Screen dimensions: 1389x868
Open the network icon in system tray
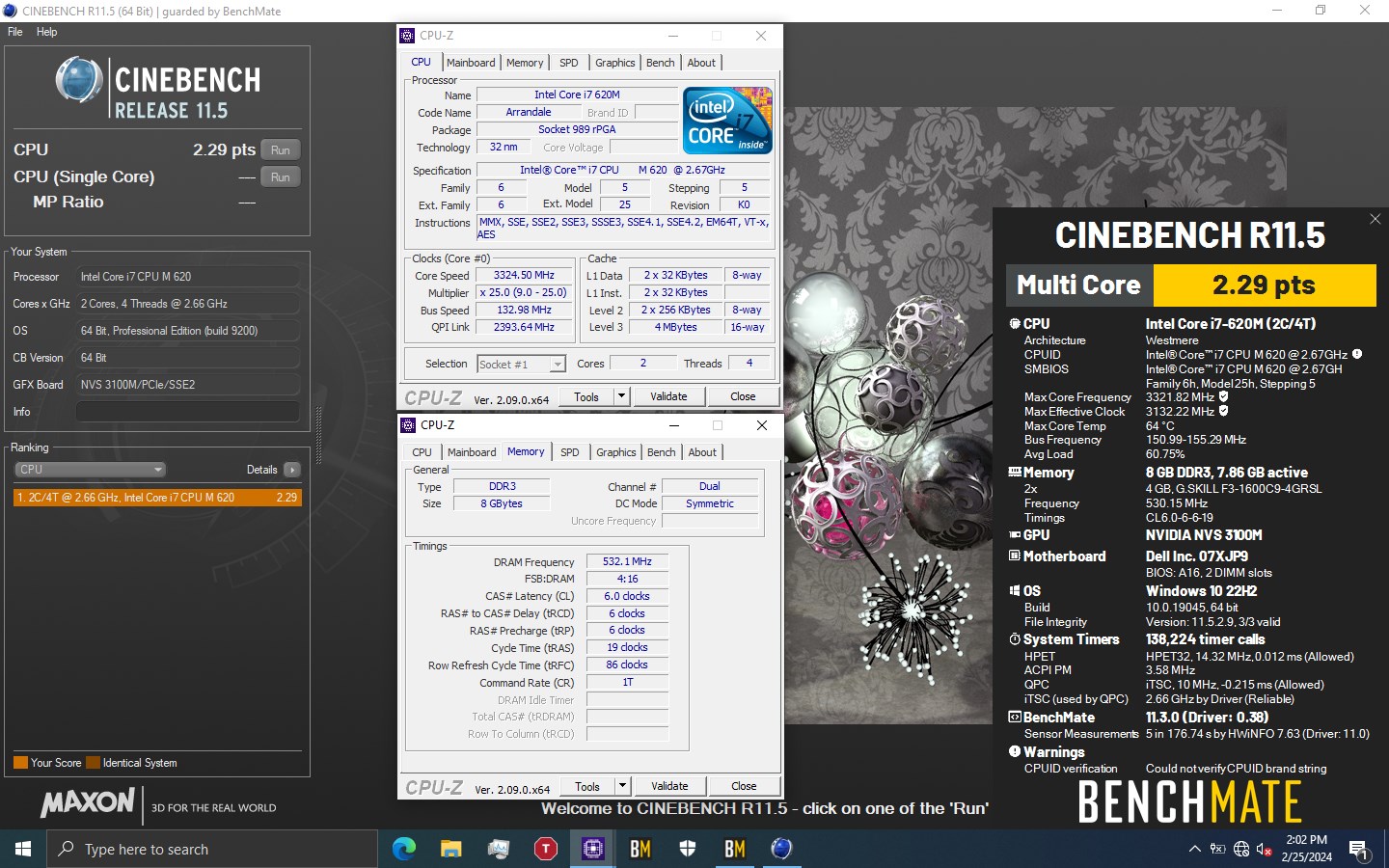(1241, 850)
